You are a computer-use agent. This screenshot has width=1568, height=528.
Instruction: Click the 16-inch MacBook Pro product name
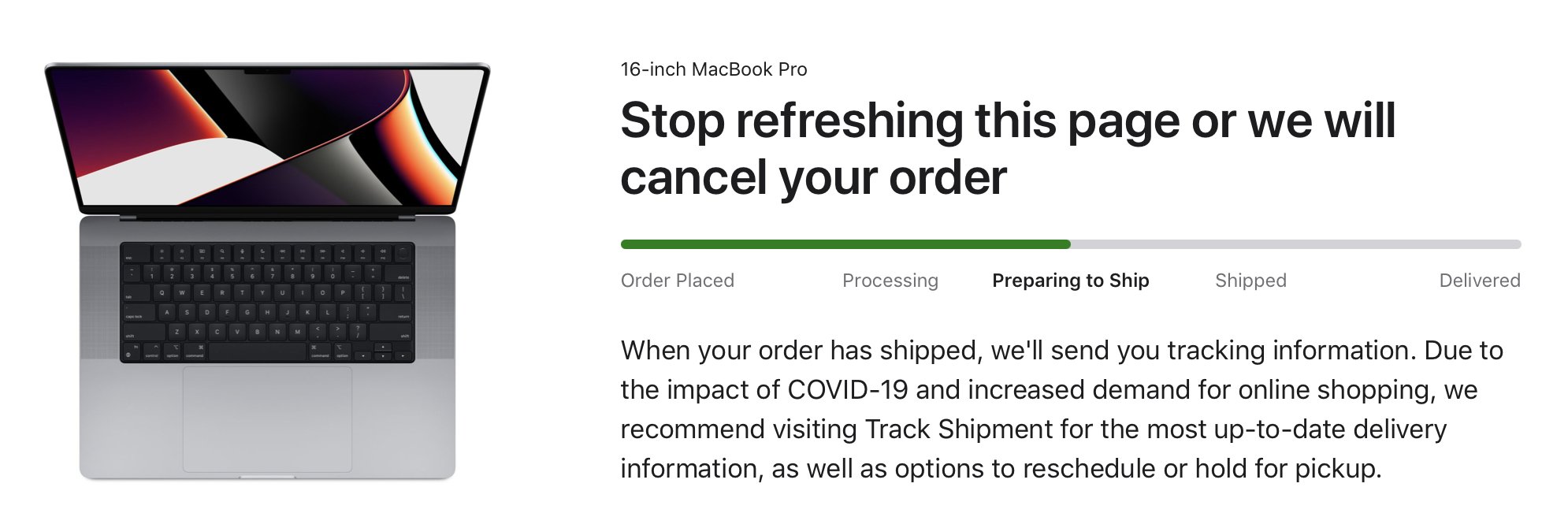[714, 69]
